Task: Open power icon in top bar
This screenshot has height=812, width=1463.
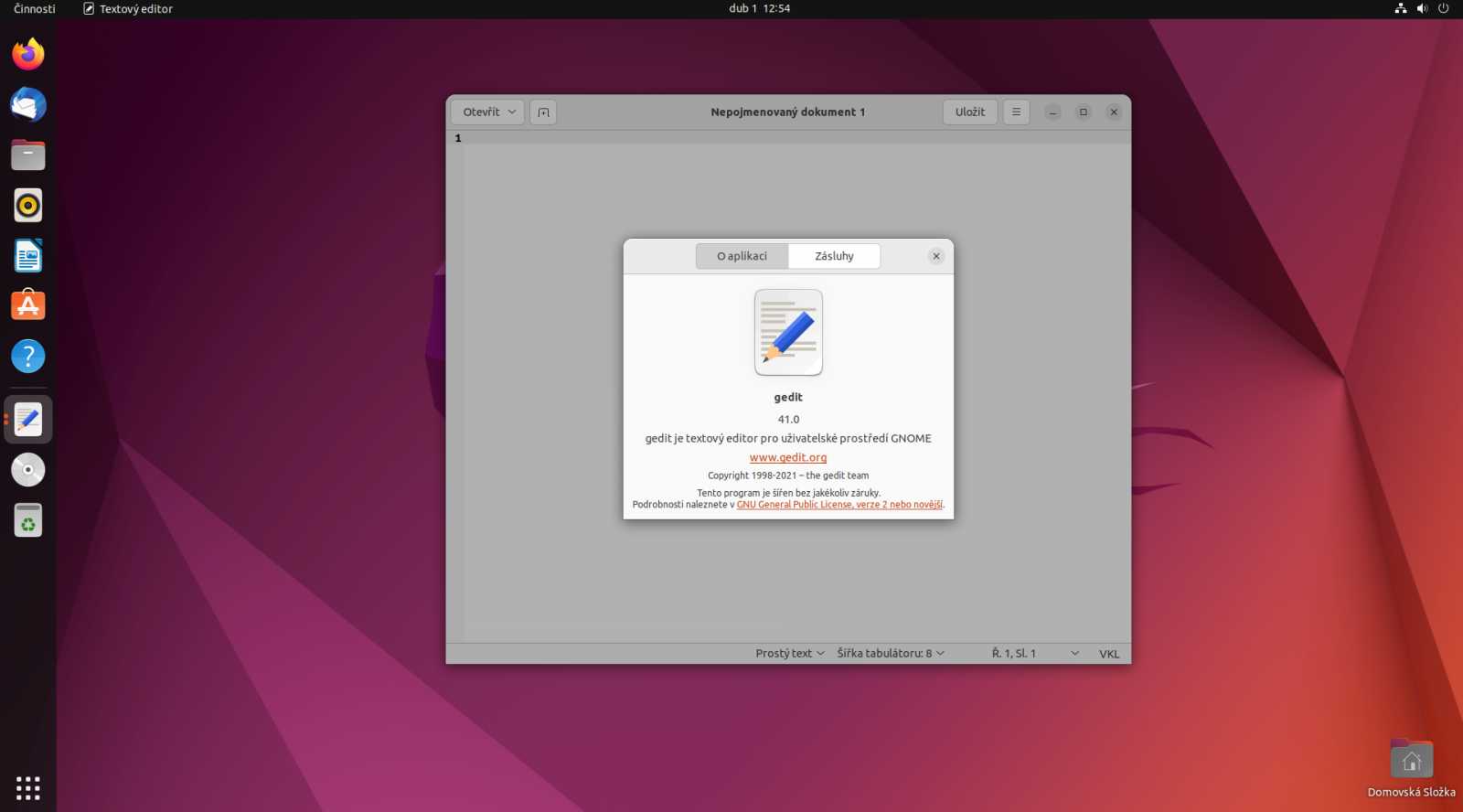Action: (1444, 8)
